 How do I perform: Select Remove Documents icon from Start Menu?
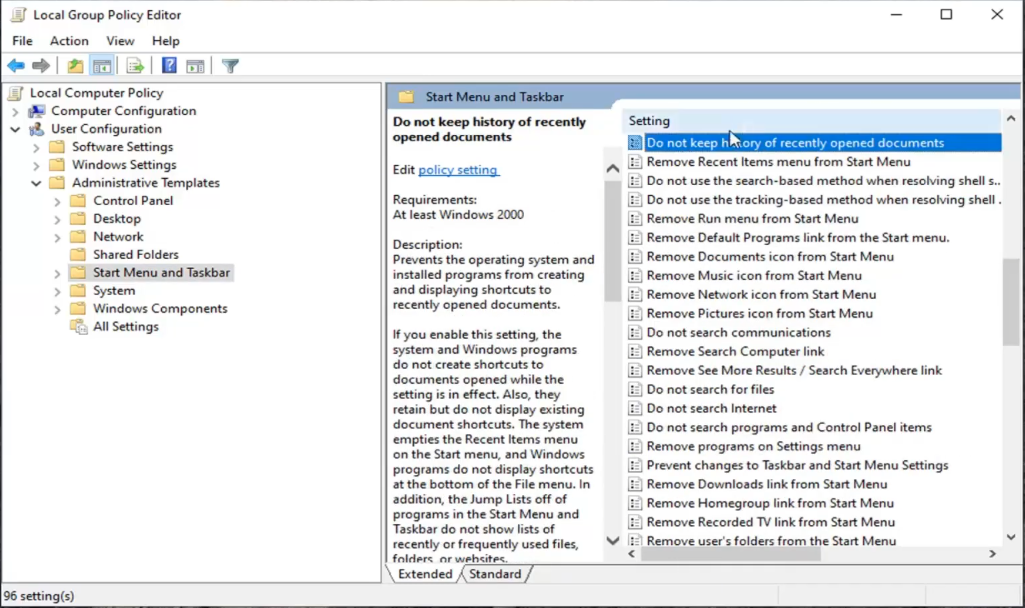(770, 256)
